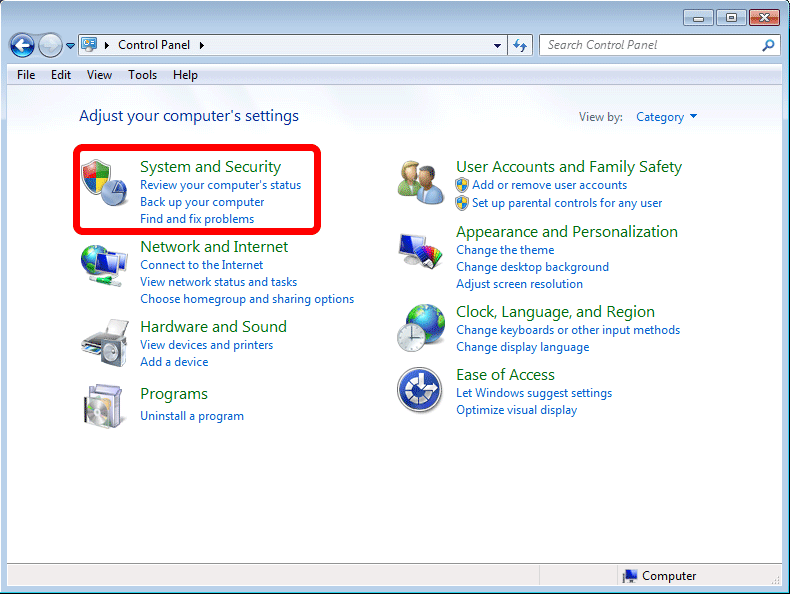Click the Control Panel icon in address bar

(90, 45)
